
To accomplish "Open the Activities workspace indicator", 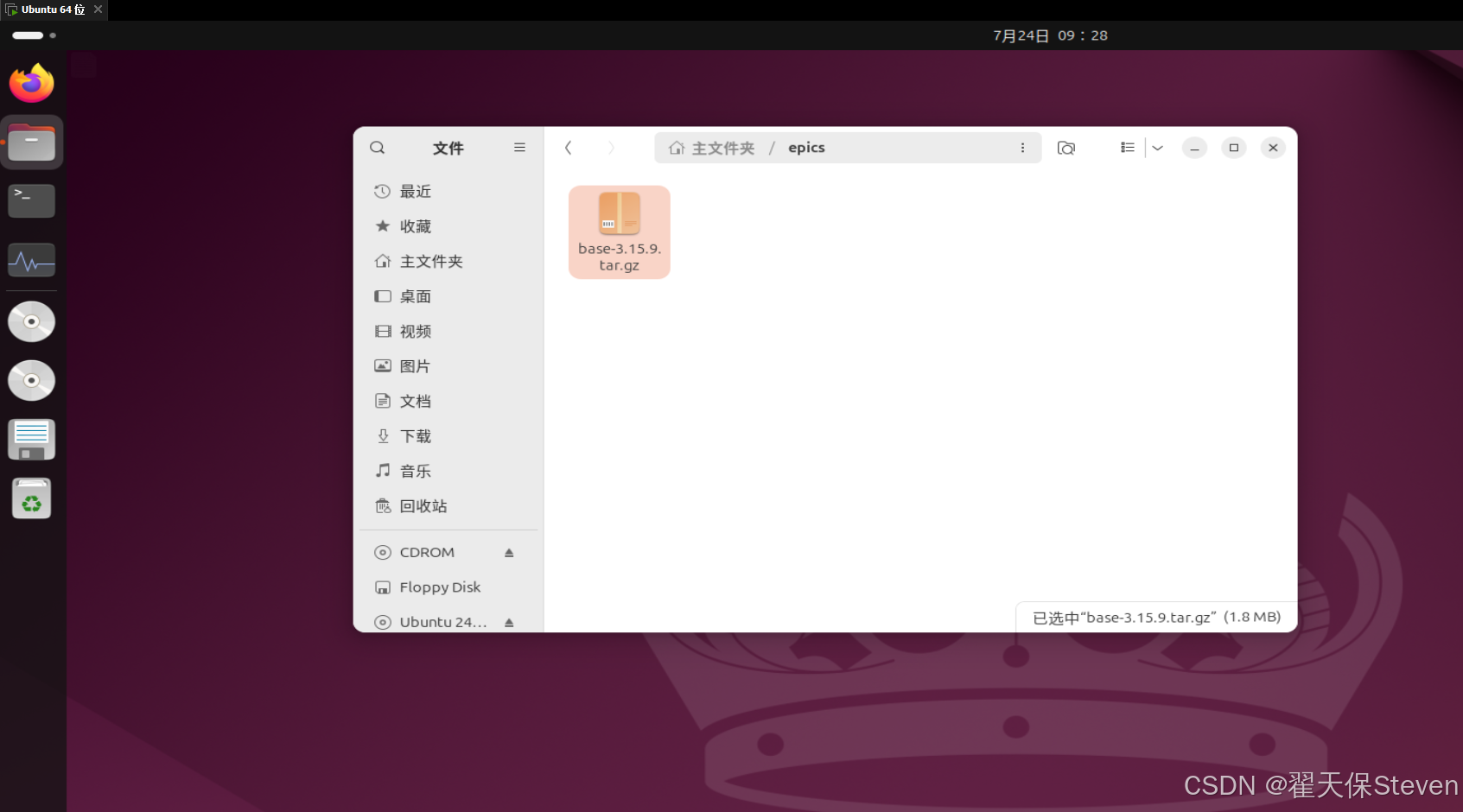I will click(34, 35).
